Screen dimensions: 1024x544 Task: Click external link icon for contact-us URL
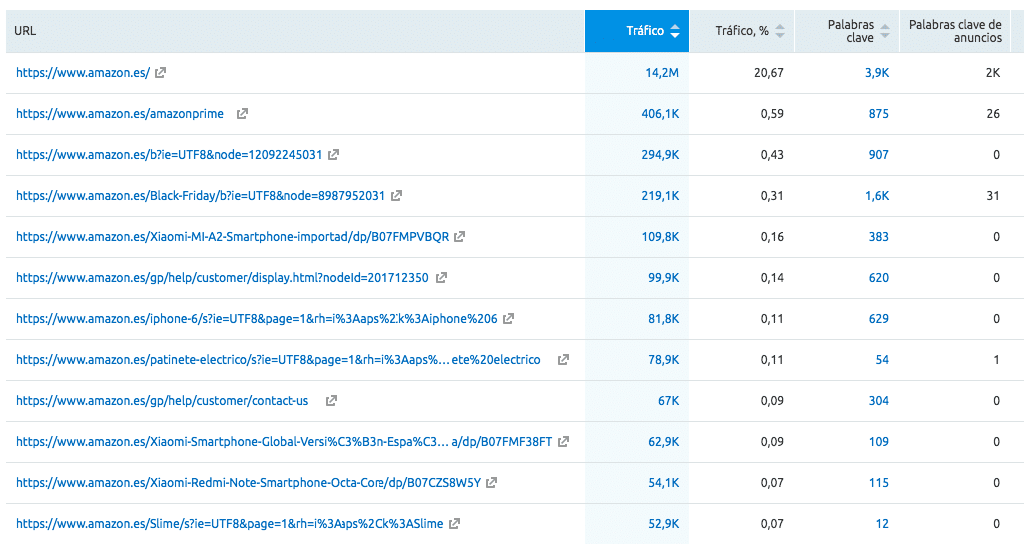point(331,400)
